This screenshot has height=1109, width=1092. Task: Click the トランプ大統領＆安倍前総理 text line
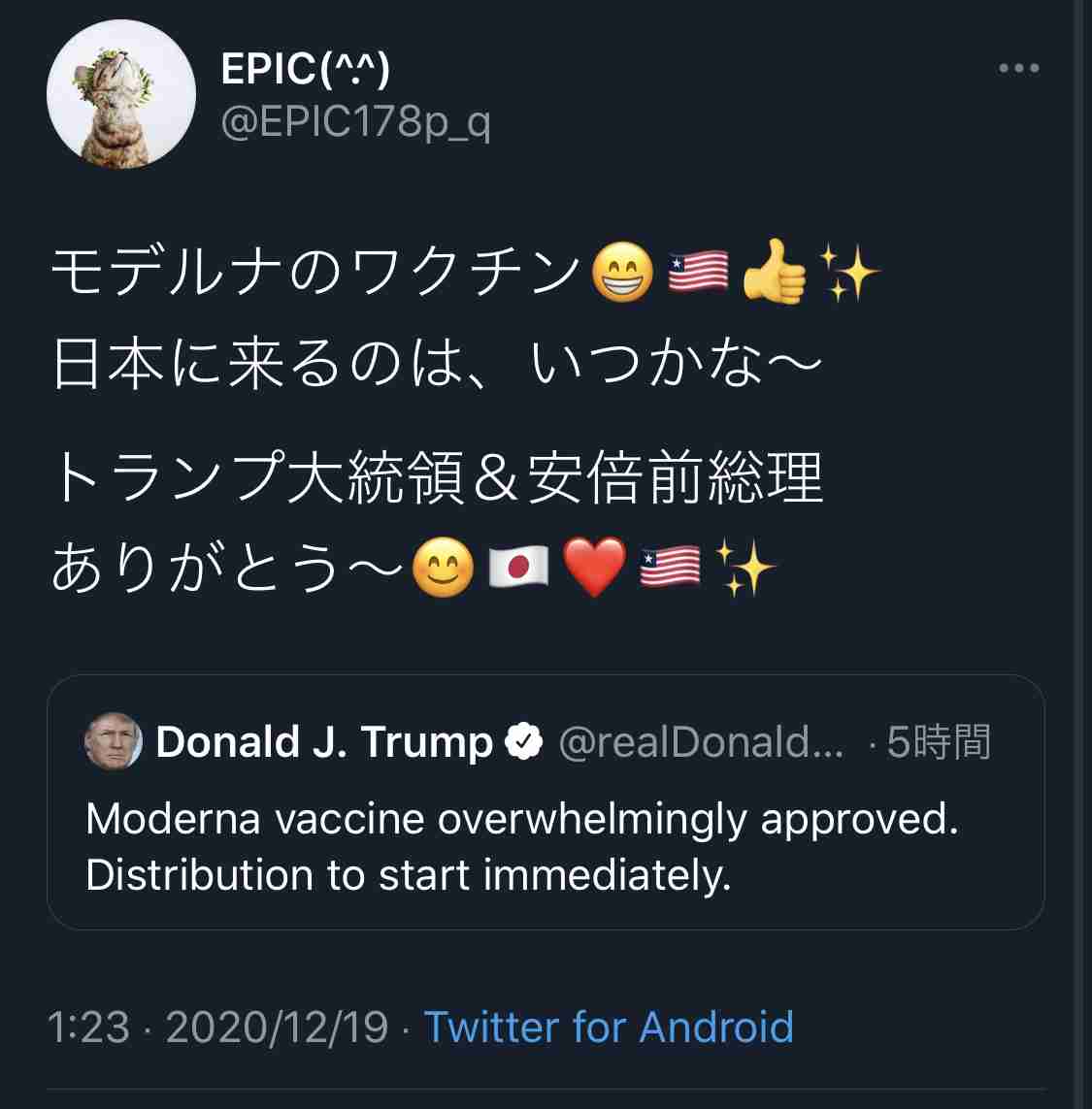(x=437, y=480)
